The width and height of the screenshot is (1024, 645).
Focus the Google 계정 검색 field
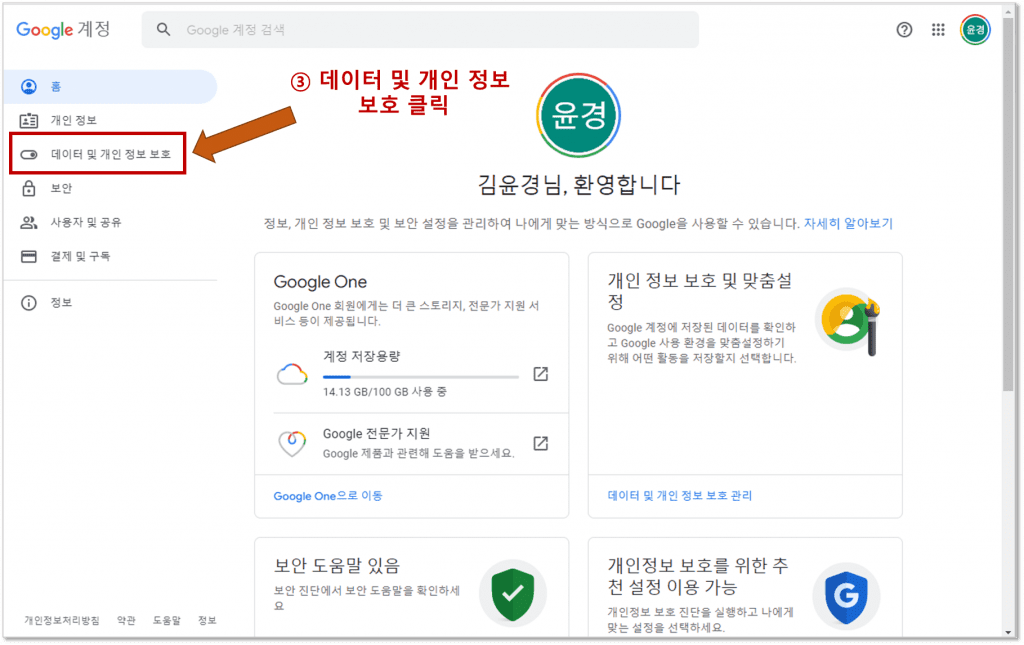click(x=420, y=29)
